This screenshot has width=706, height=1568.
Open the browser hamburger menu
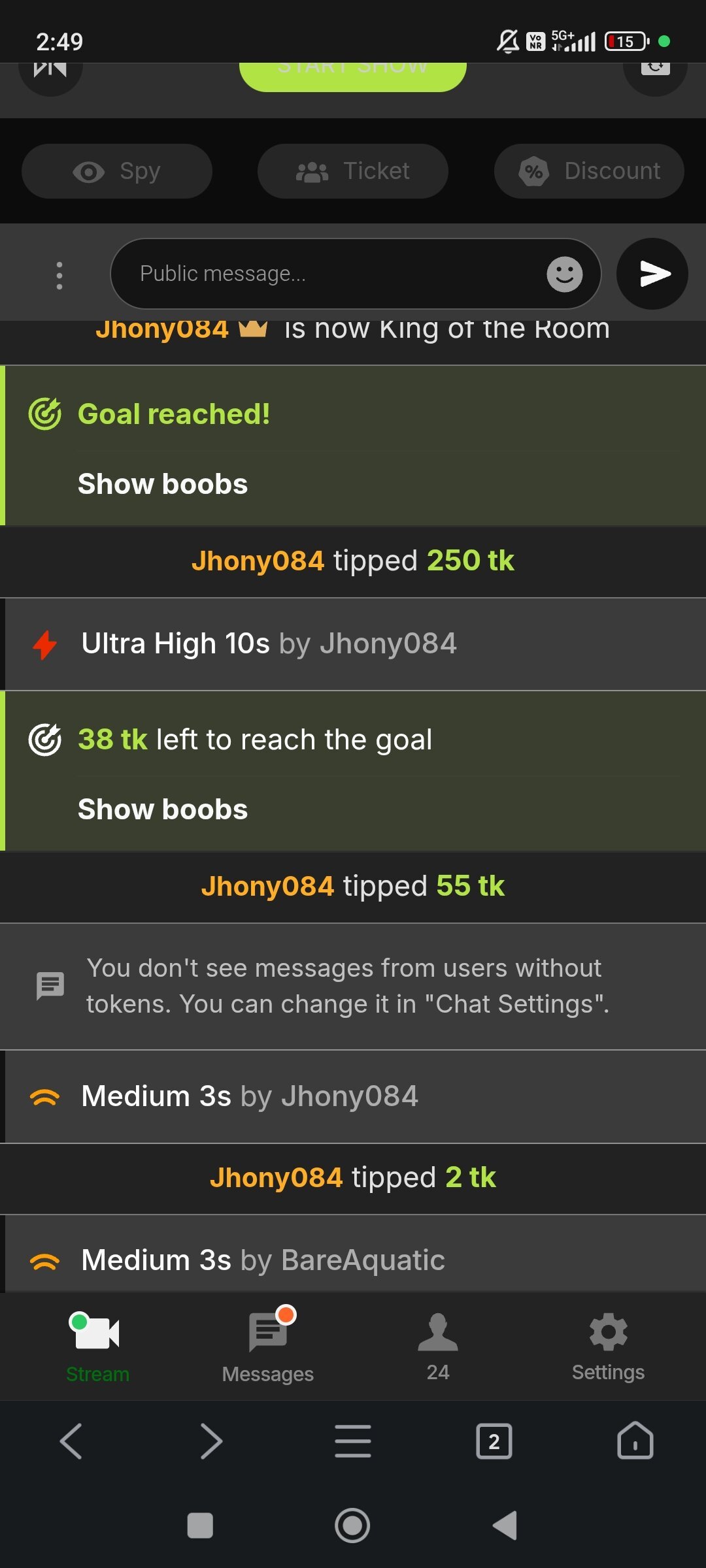pos(353,1441)
